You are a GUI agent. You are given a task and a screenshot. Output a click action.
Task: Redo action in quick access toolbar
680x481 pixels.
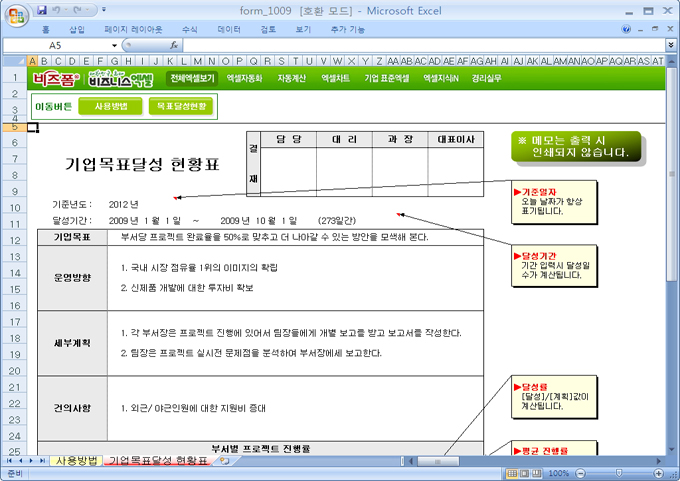(77, 10)
